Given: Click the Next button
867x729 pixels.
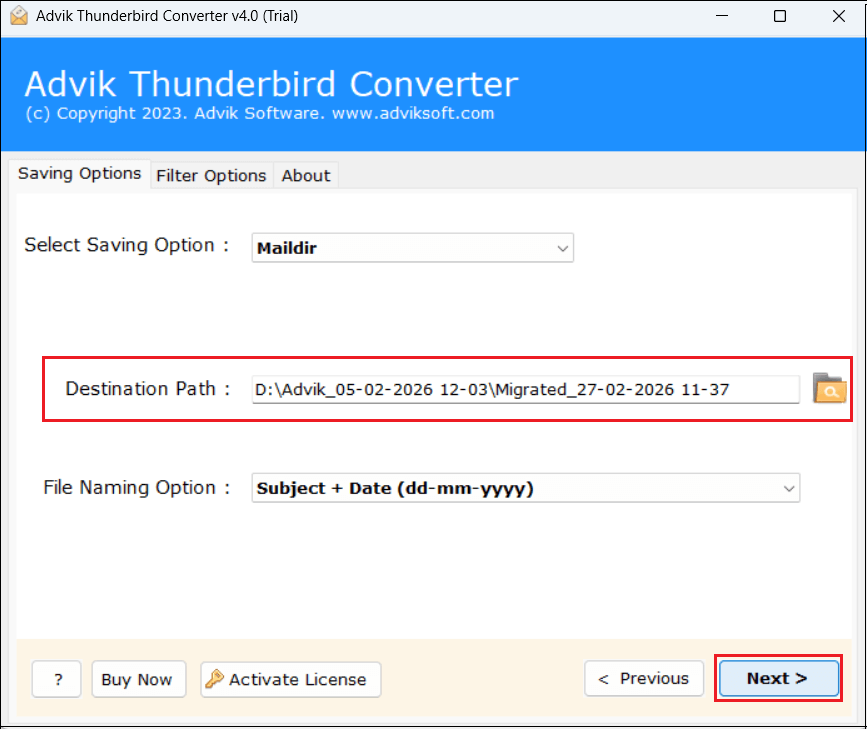Looking at the screenshot, I should [x=778, y=678].
